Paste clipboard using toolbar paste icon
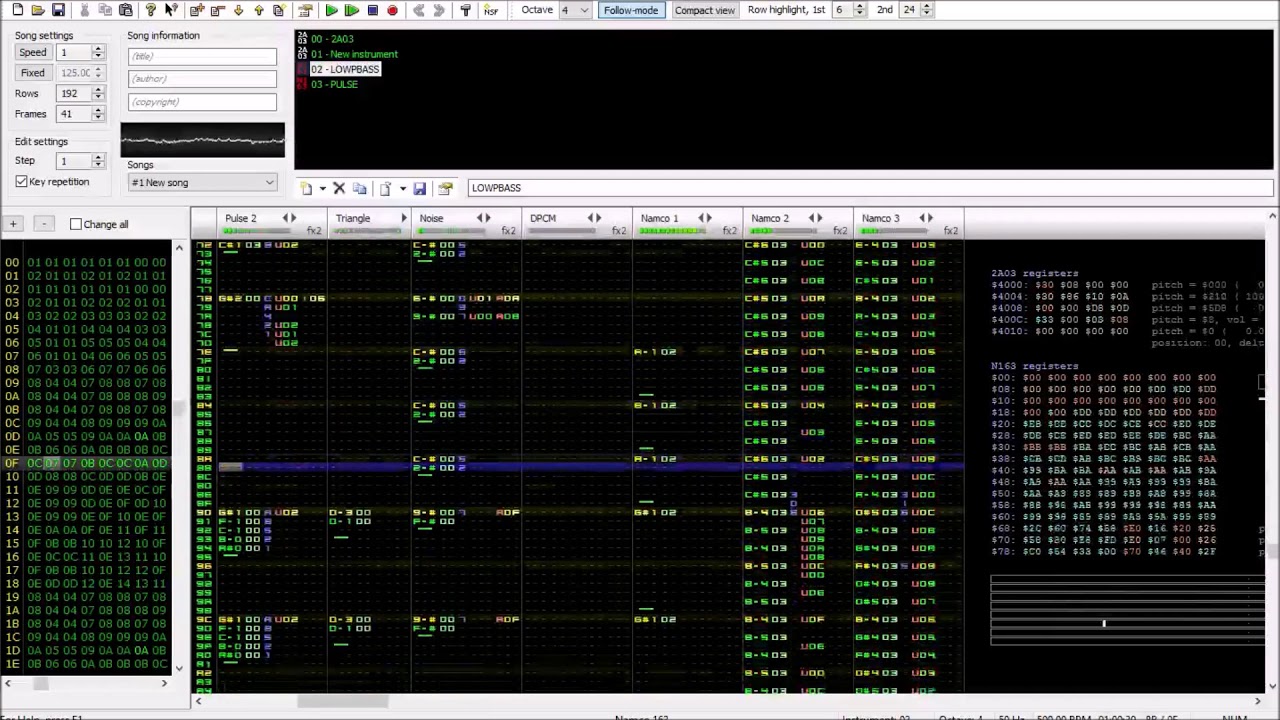The width and height of the screenshot is (1280, 720). coord(125,10)
